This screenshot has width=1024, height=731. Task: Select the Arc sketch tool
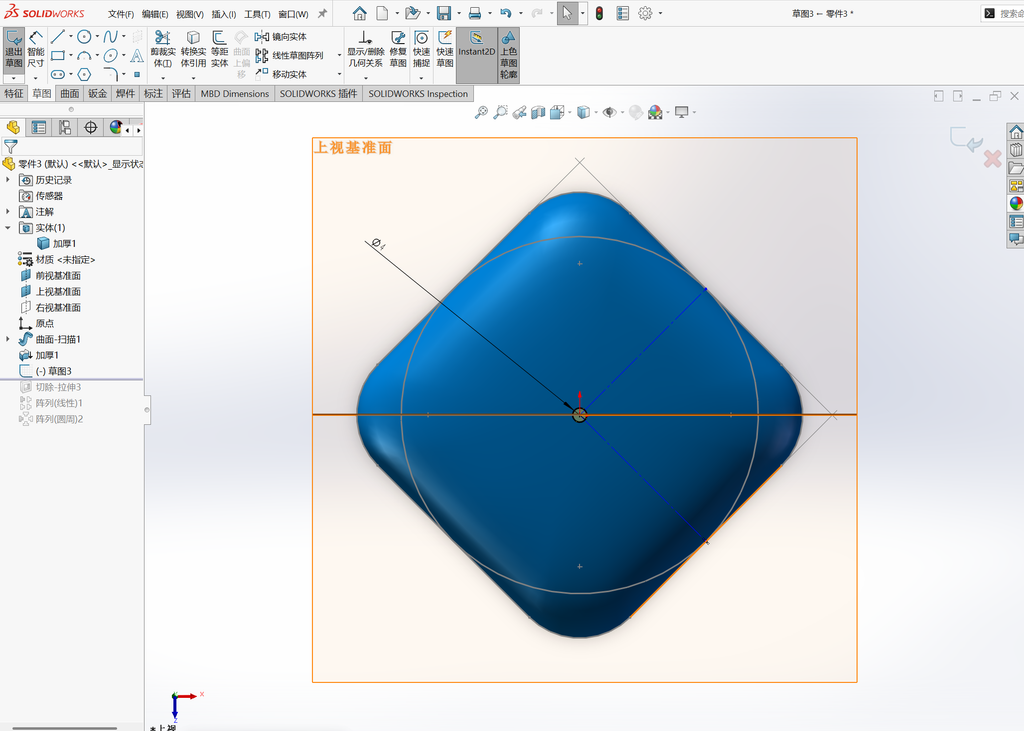(x=84, y=56)
